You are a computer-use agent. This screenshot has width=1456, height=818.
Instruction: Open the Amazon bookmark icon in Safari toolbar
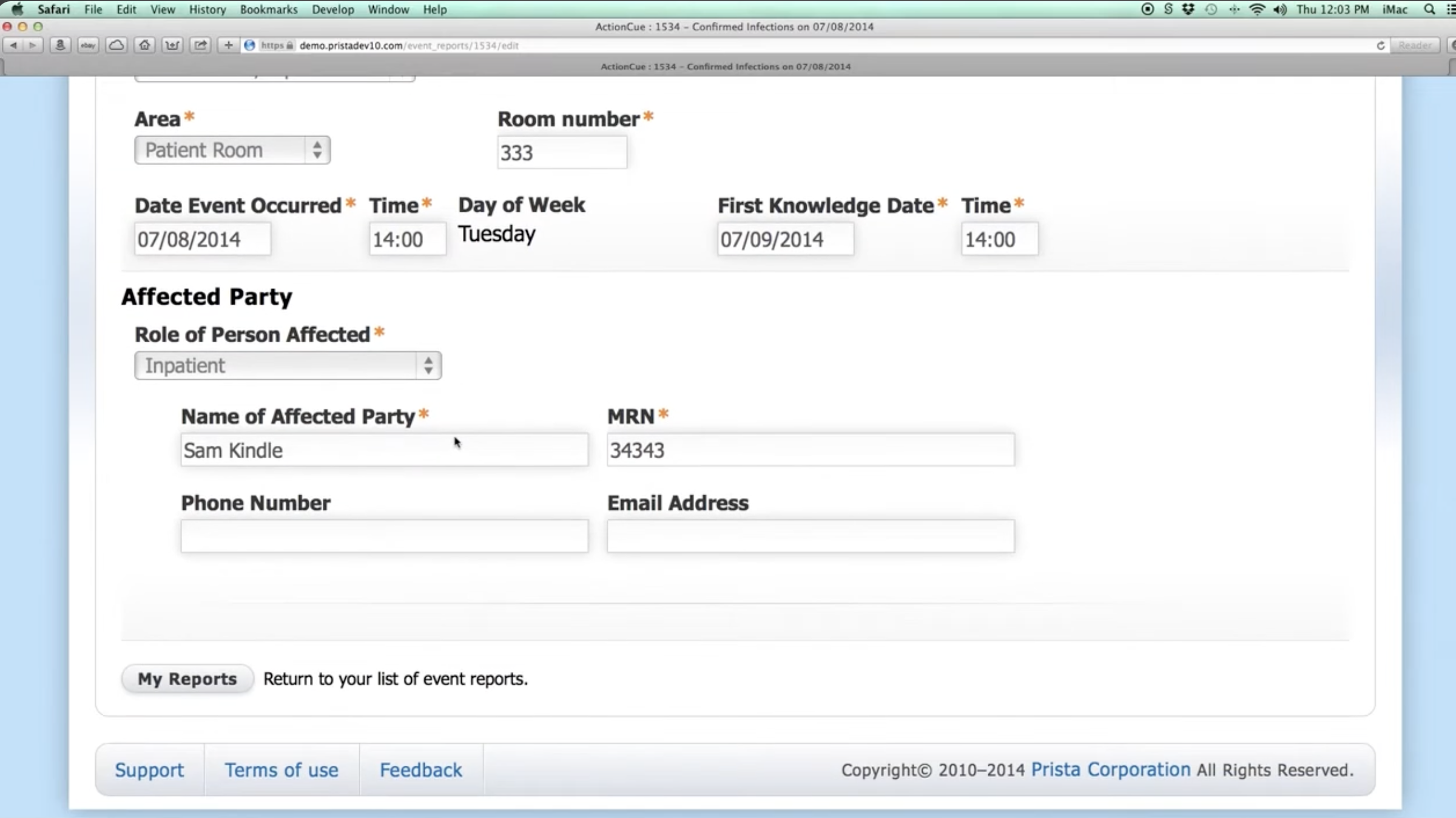[x=60, y=45]
